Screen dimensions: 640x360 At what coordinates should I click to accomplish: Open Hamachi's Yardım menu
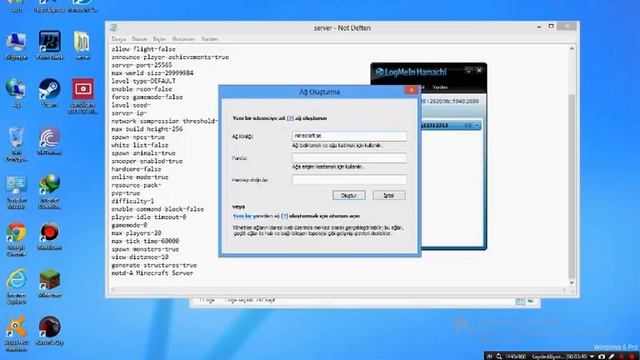[440, 87]
